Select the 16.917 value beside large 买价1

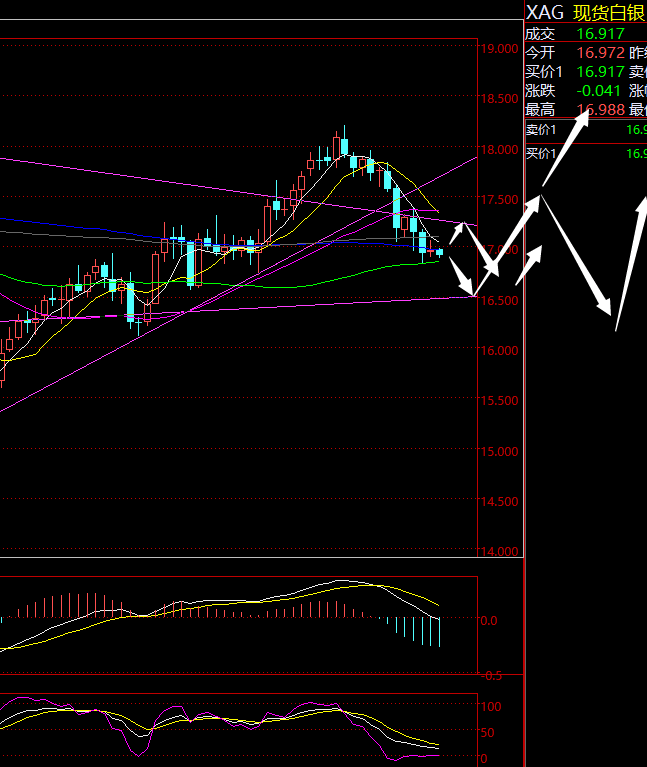pos(601,71)
